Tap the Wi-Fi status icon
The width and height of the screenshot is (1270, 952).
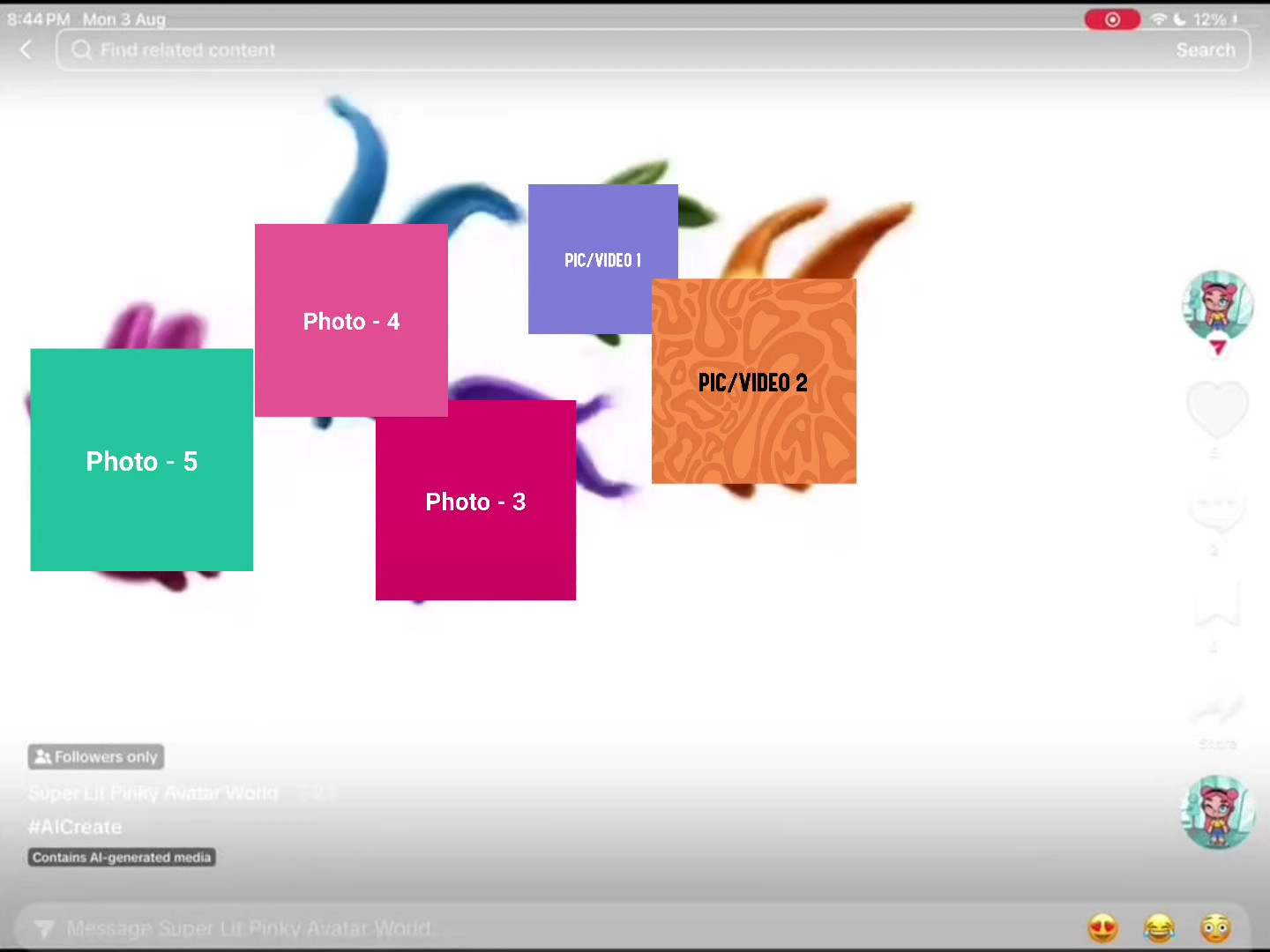(x=1159, y=19)
